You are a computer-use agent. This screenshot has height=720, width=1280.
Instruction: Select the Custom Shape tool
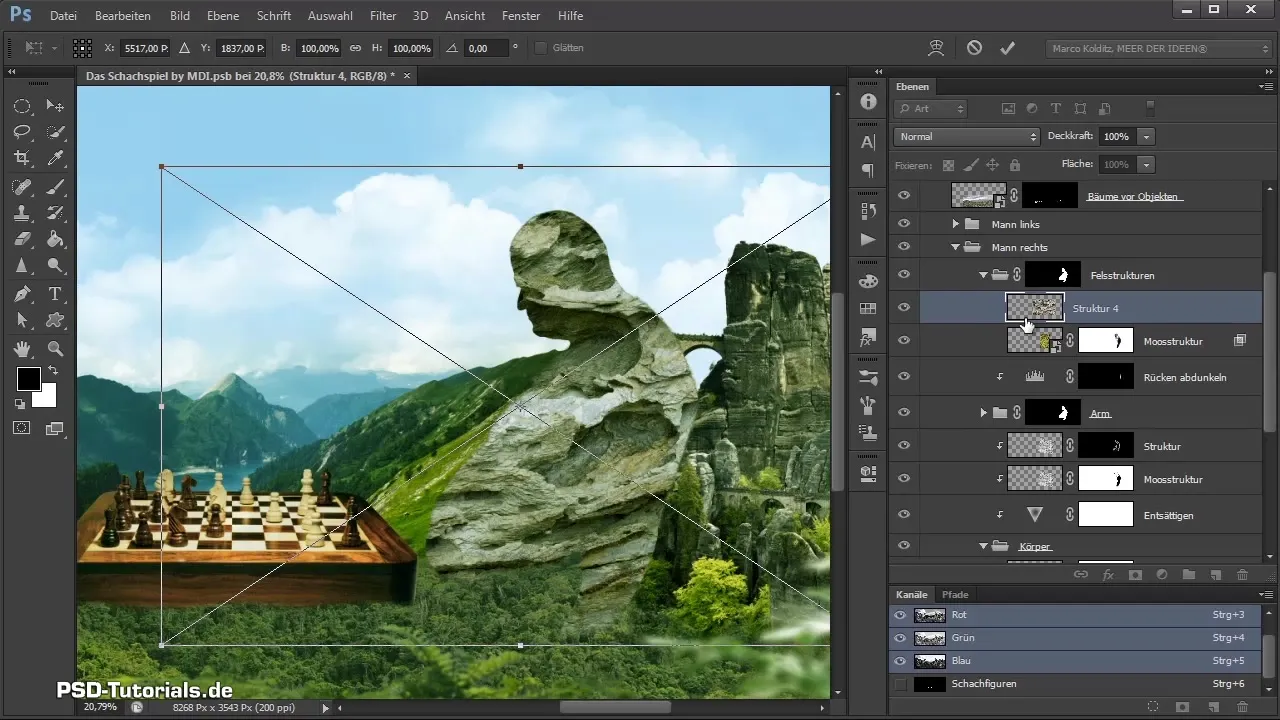tap(55, 320)
